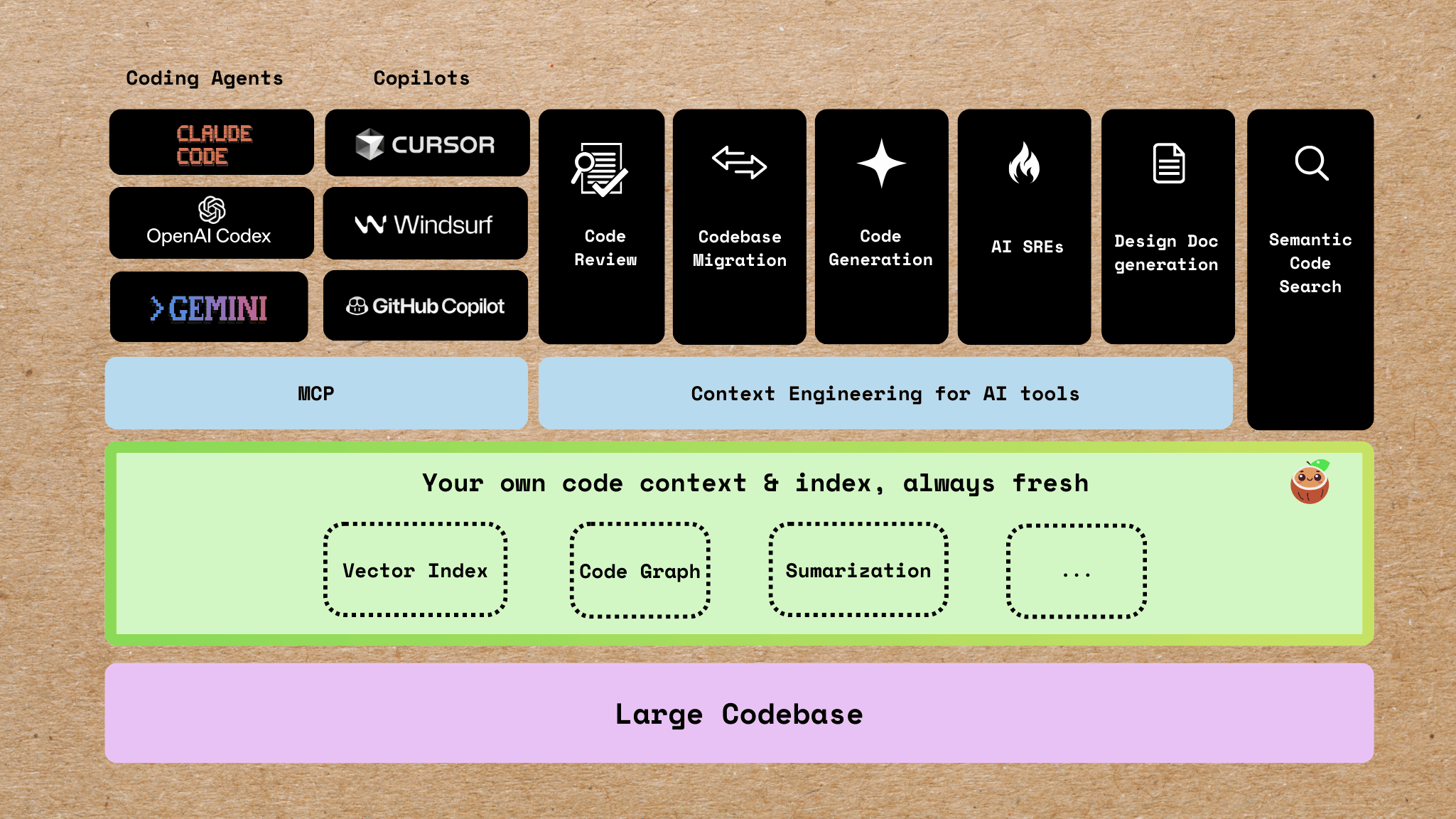Click the Windsurf tile
Screen dimensions: 1456x819
click(425, 224)
